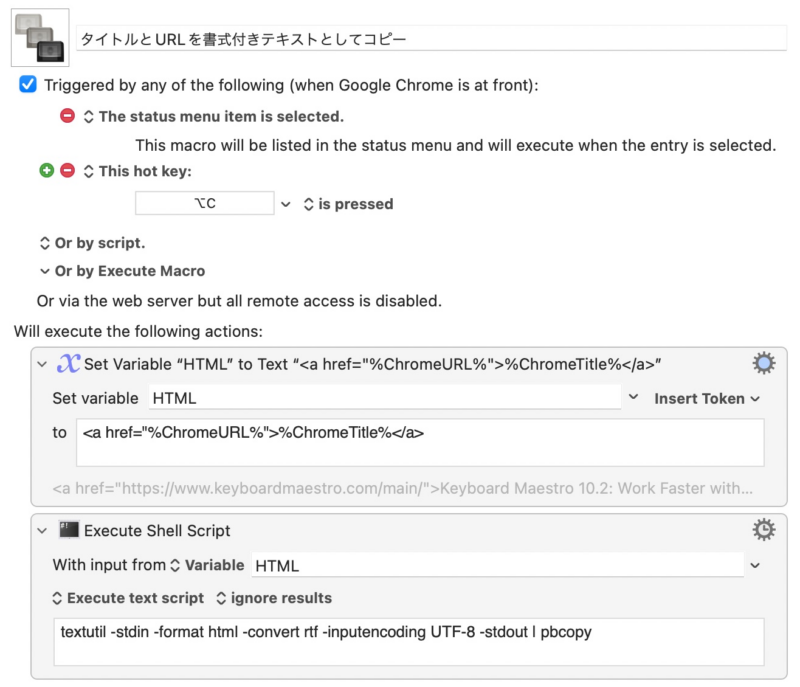
Task: Open the Insert Token menu
Action: pos(707,398)
